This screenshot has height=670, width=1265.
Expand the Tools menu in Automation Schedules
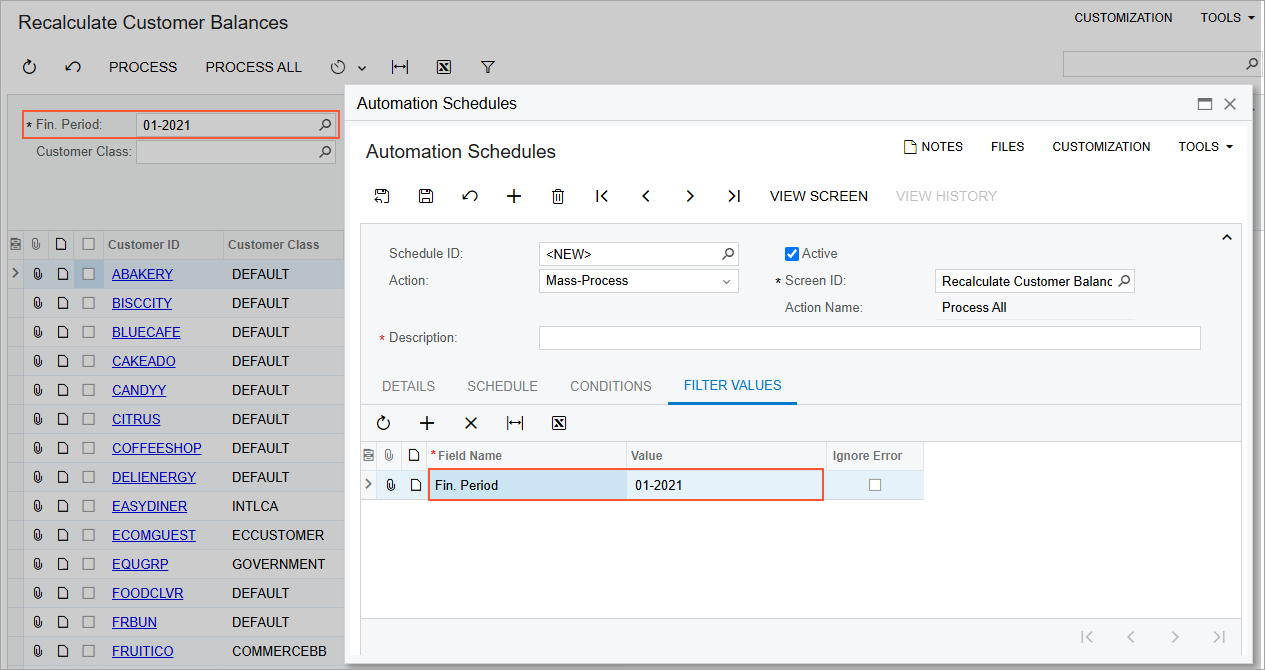coord(1205,147)
